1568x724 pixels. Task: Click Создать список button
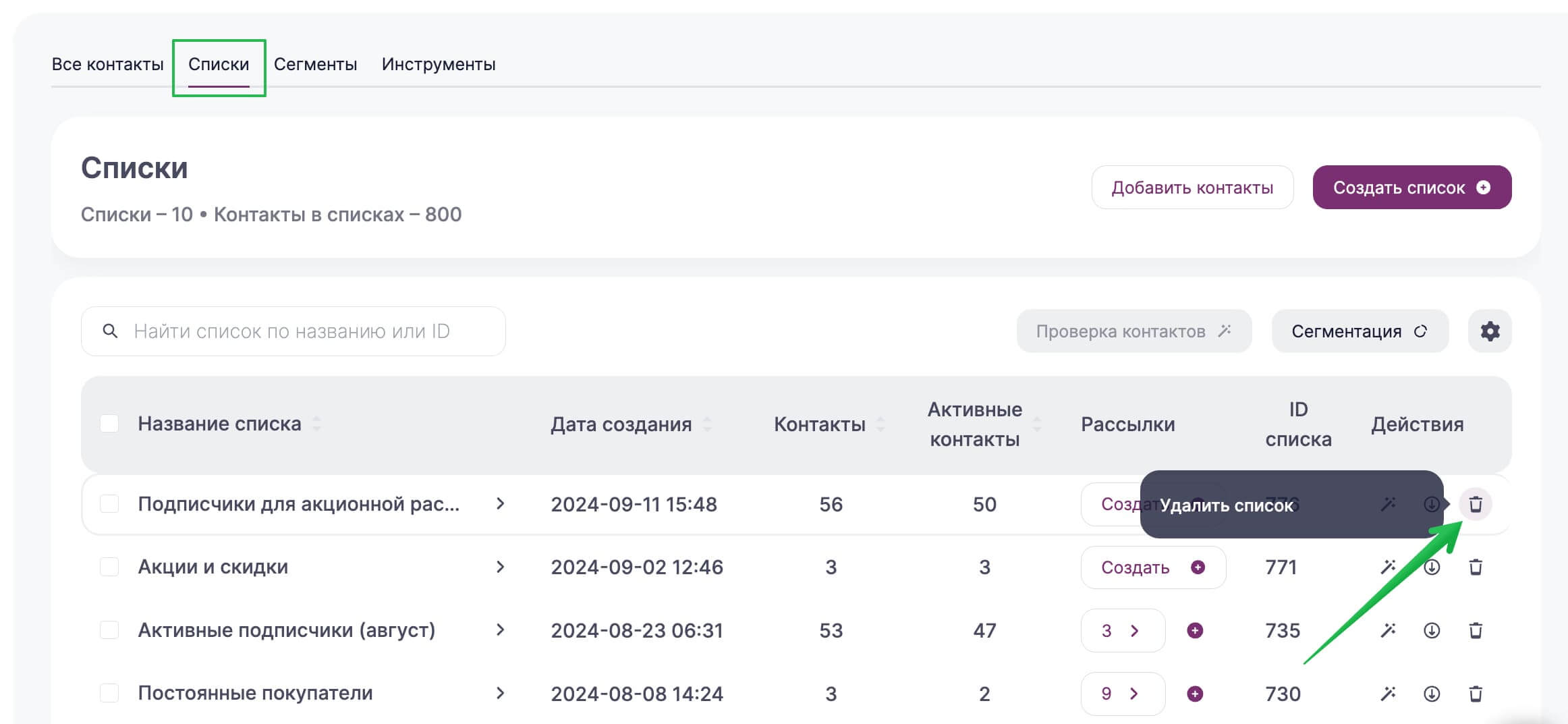1412,188
